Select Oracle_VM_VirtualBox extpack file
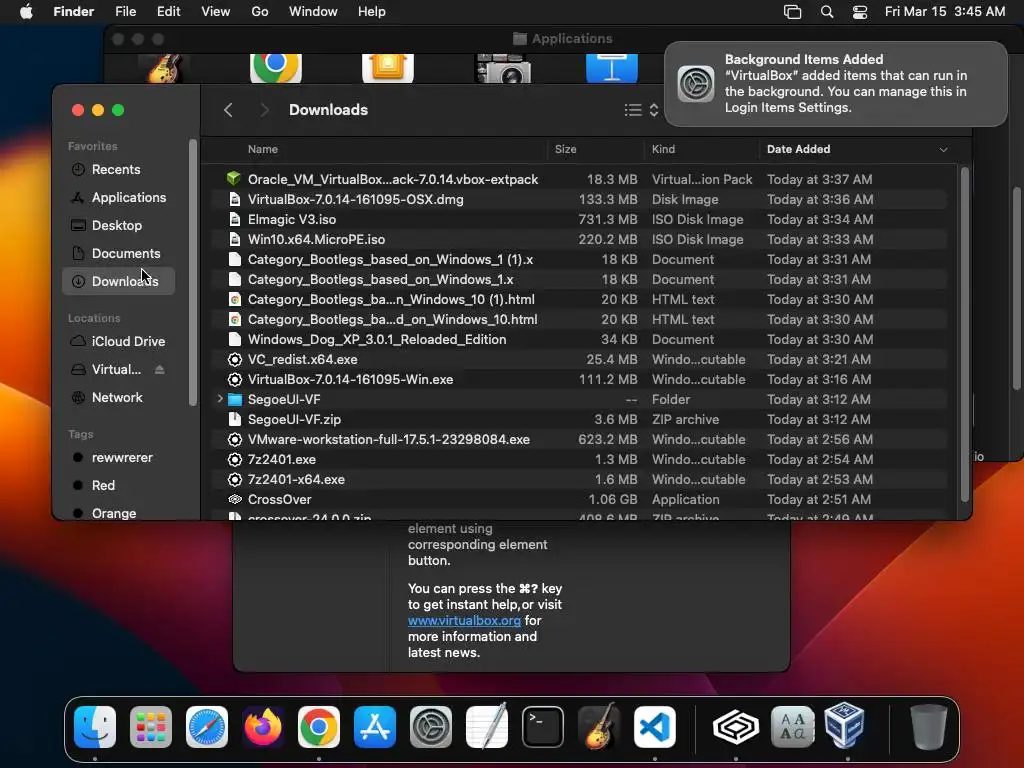Image resolution: width=1024 pixels, height=768 pixels. tap(580, 180)
